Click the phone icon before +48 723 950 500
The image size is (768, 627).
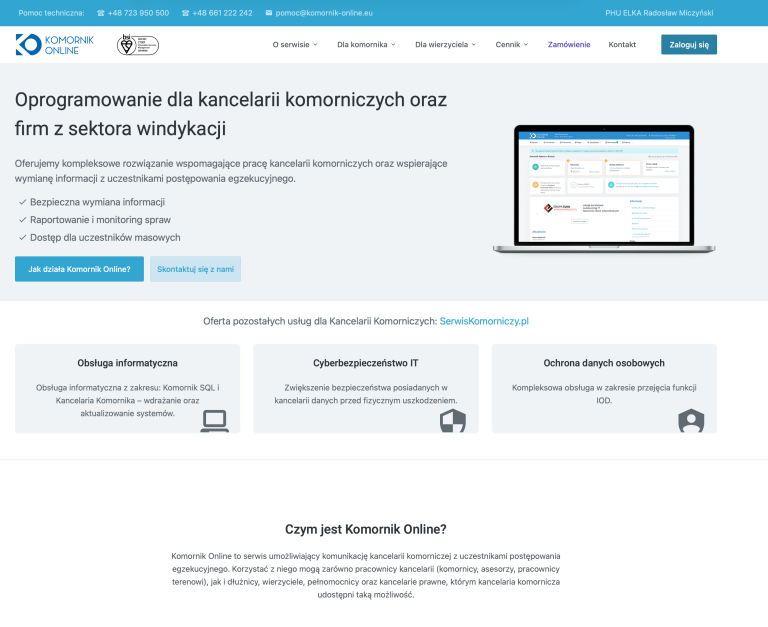click(x=101, y=13)
